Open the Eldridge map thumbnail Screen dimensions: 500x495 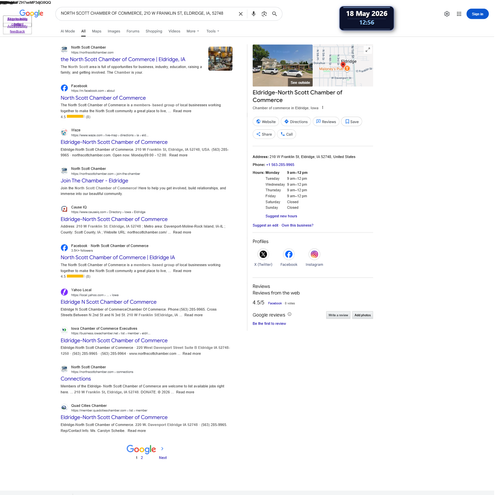[343, 65]
